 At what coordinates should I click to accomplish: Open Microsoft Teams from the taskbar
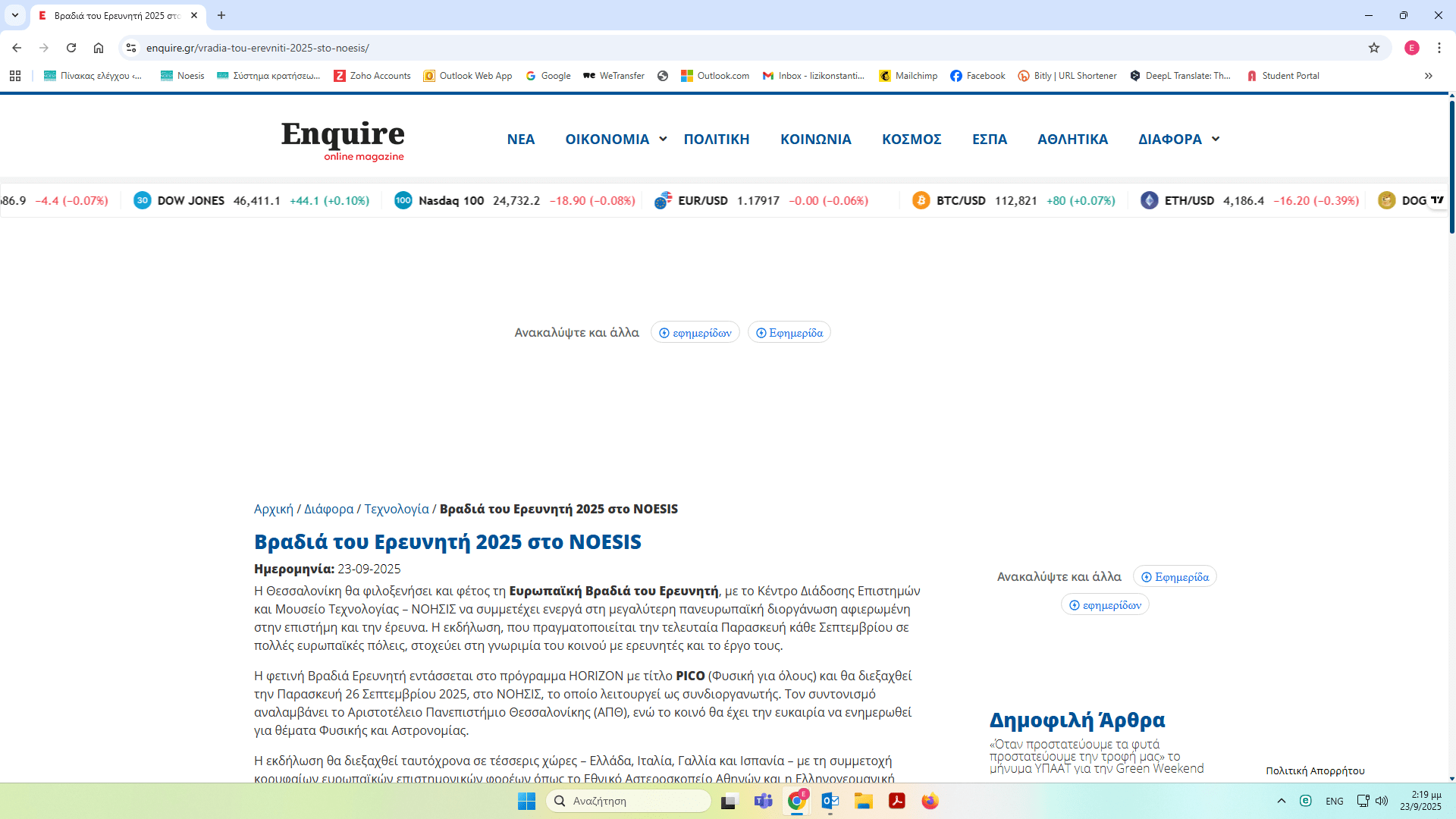tap(763, 801)
